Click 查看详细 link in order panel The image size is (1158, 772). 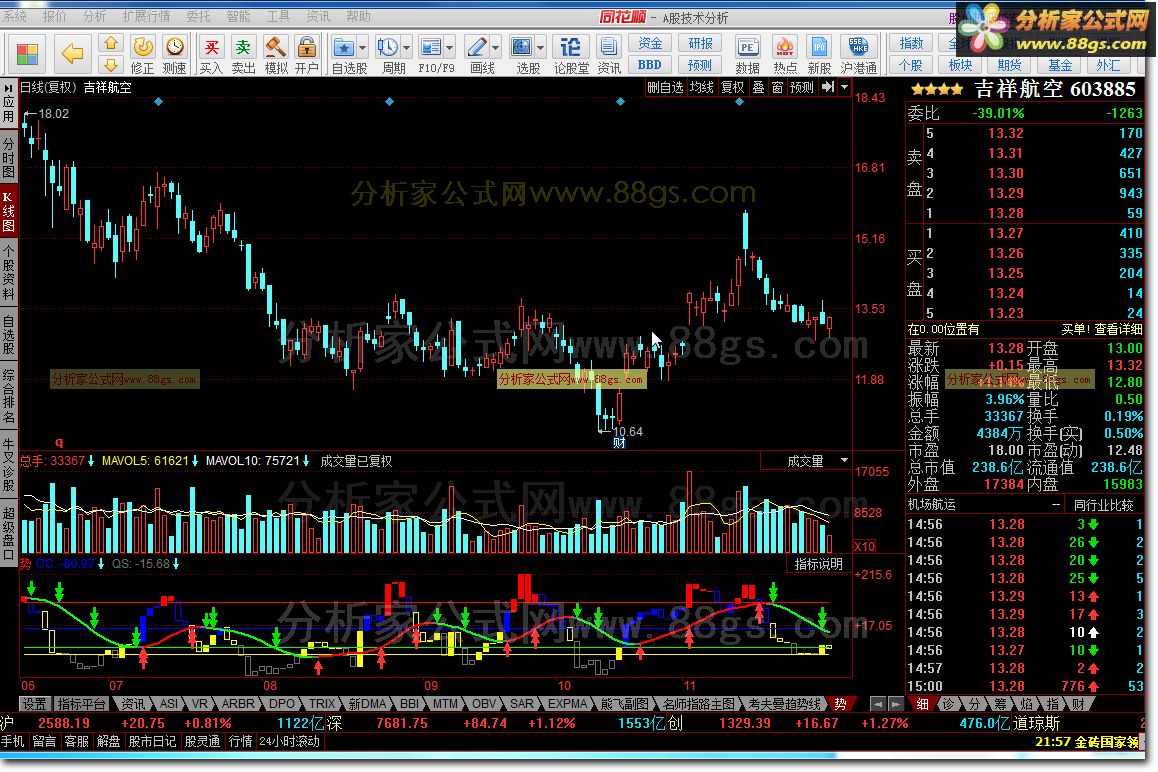(x=1118, y=329)
